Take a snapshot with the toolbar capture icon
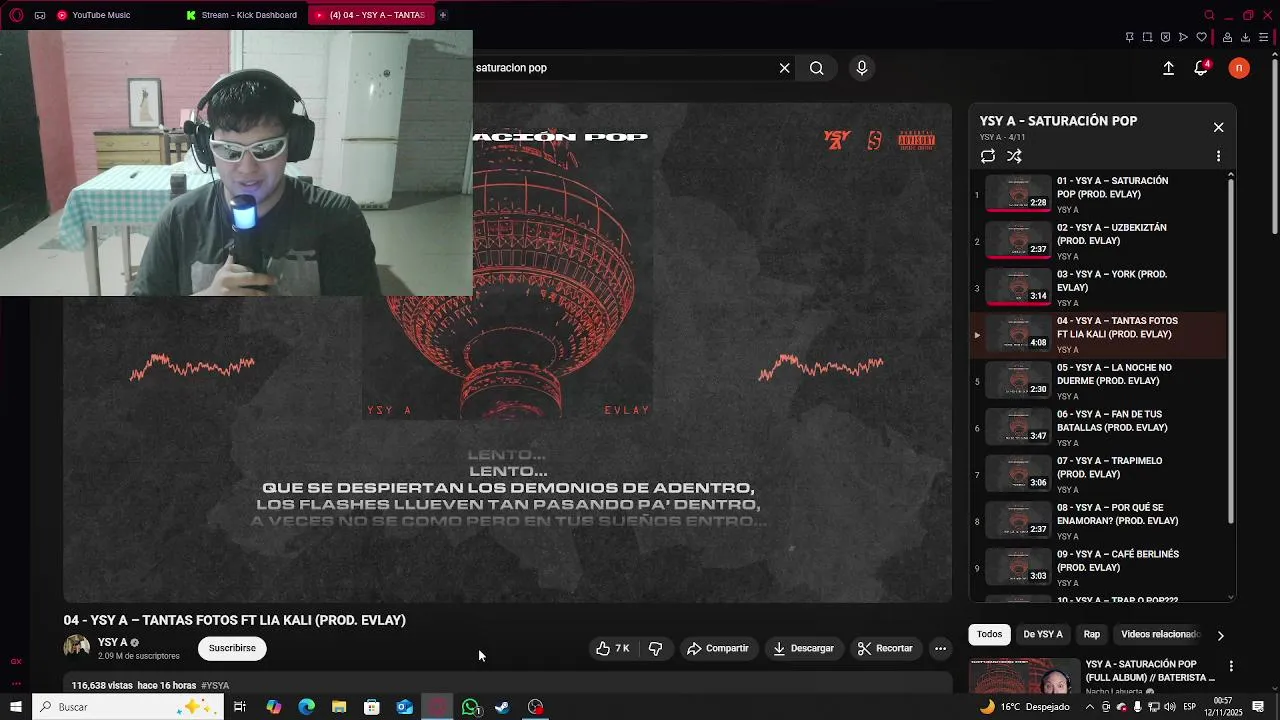1280x720 pixels. [1147, 37]
